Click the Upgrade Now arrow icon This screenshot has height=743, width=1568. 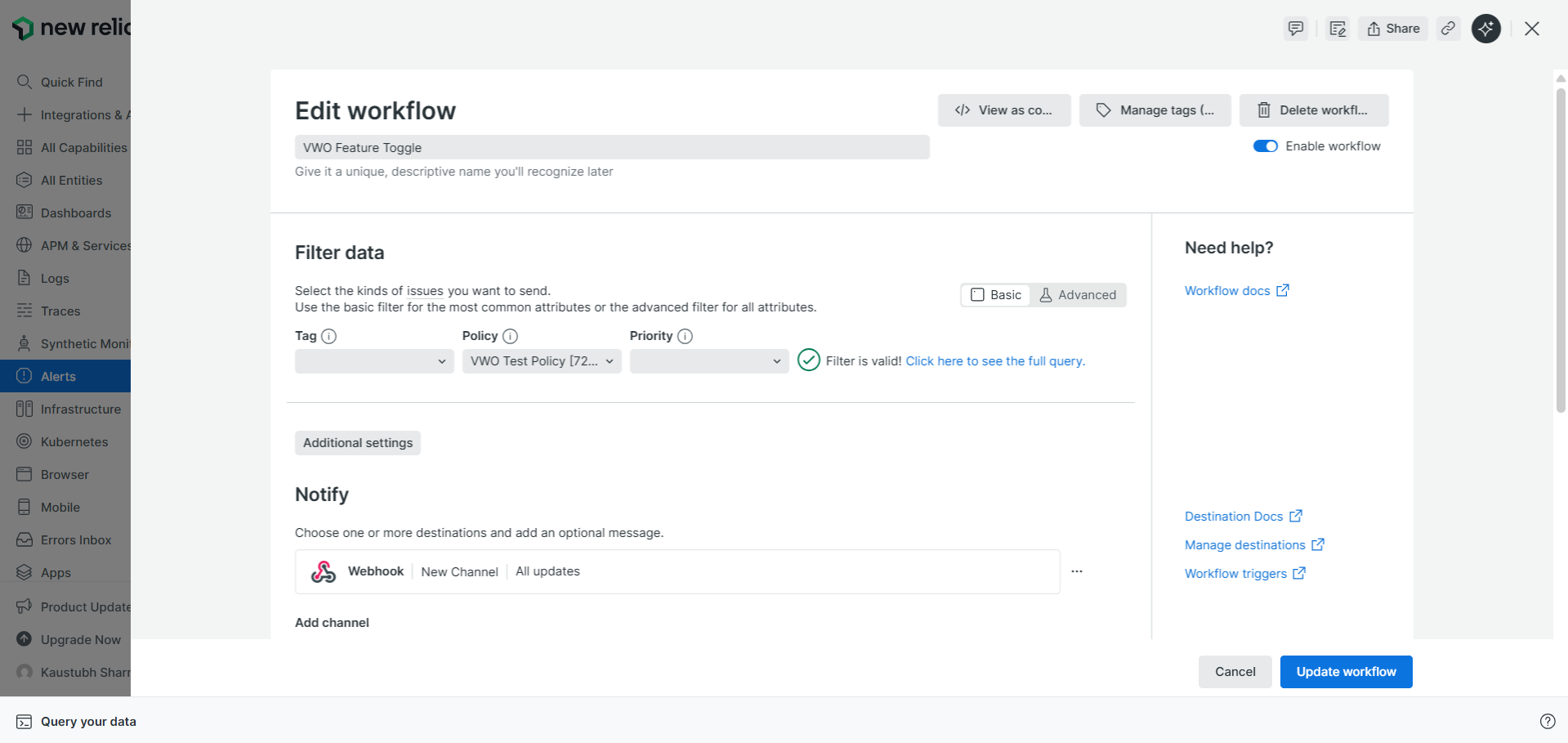coord(25,639)
